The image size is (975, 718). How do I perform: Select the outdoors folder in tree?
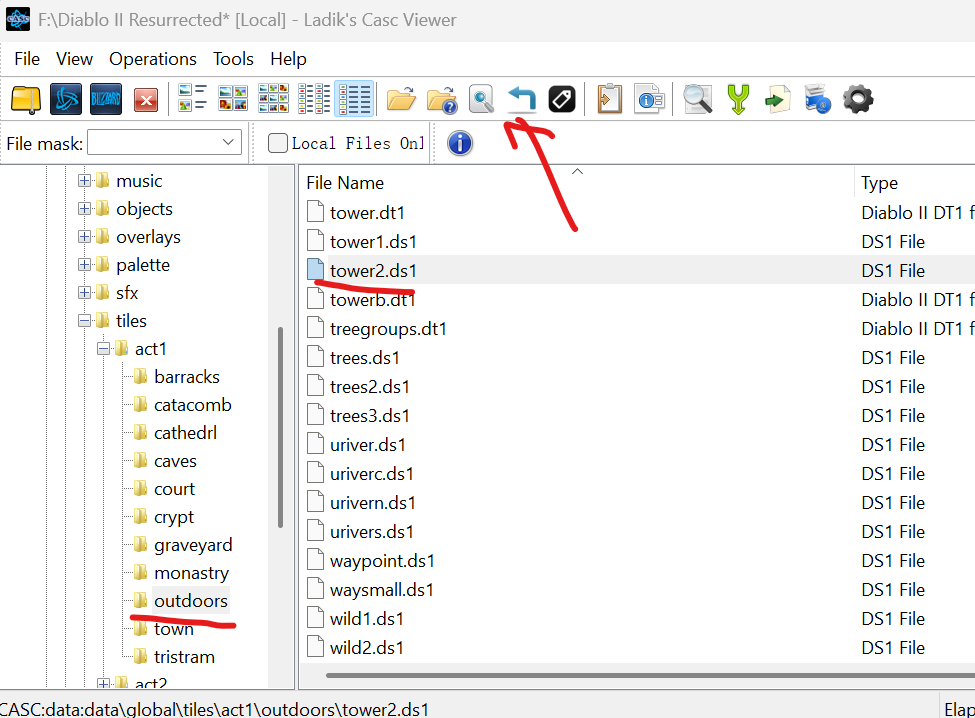pos(191,601)
